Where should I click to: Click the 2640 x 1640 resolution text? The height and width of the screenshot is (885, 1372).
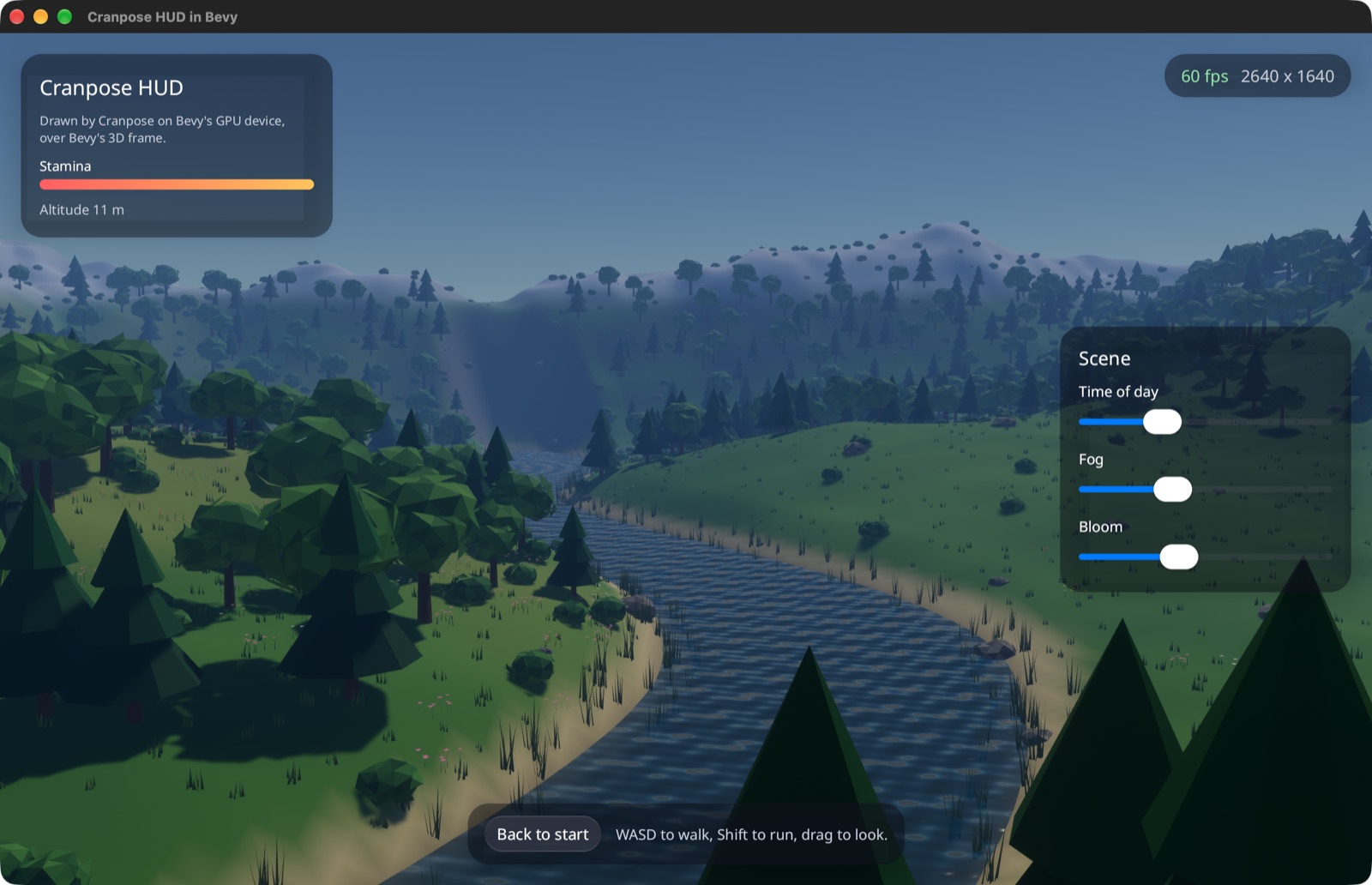[x=1287, y=76]
